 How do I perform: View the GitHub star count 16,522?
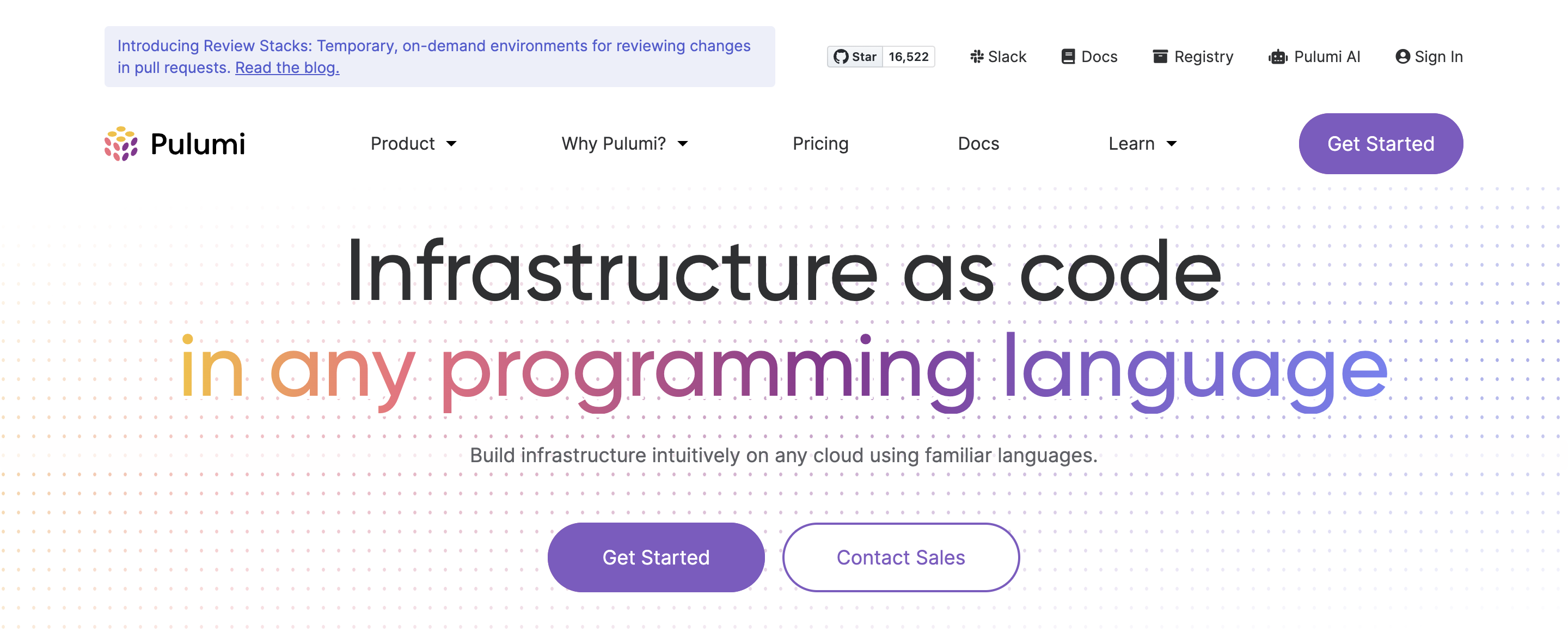(x=906, y=56)
